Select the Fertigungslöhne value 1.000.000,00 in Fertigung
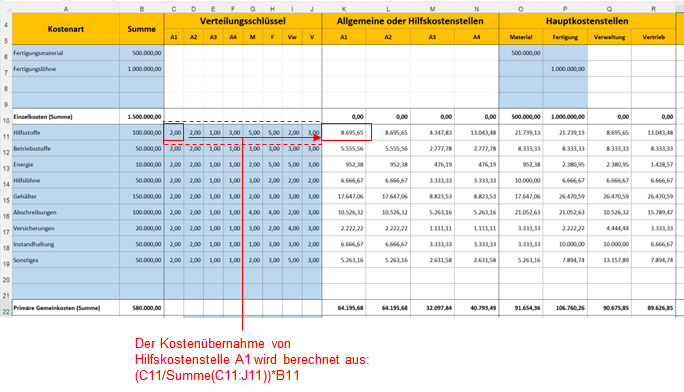Viewport: 684px width, 392px height. (x=565, y=69)
